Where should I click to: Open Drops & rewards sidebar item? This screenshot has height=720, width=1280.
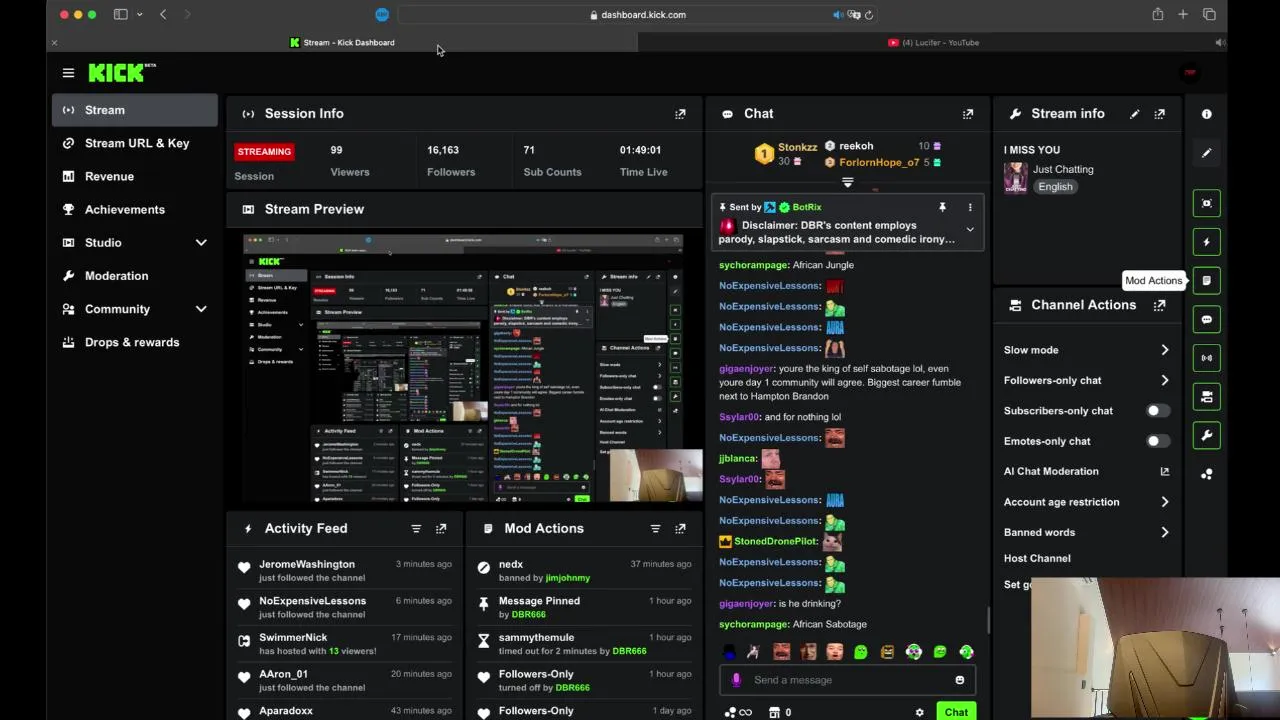[135, 342]
